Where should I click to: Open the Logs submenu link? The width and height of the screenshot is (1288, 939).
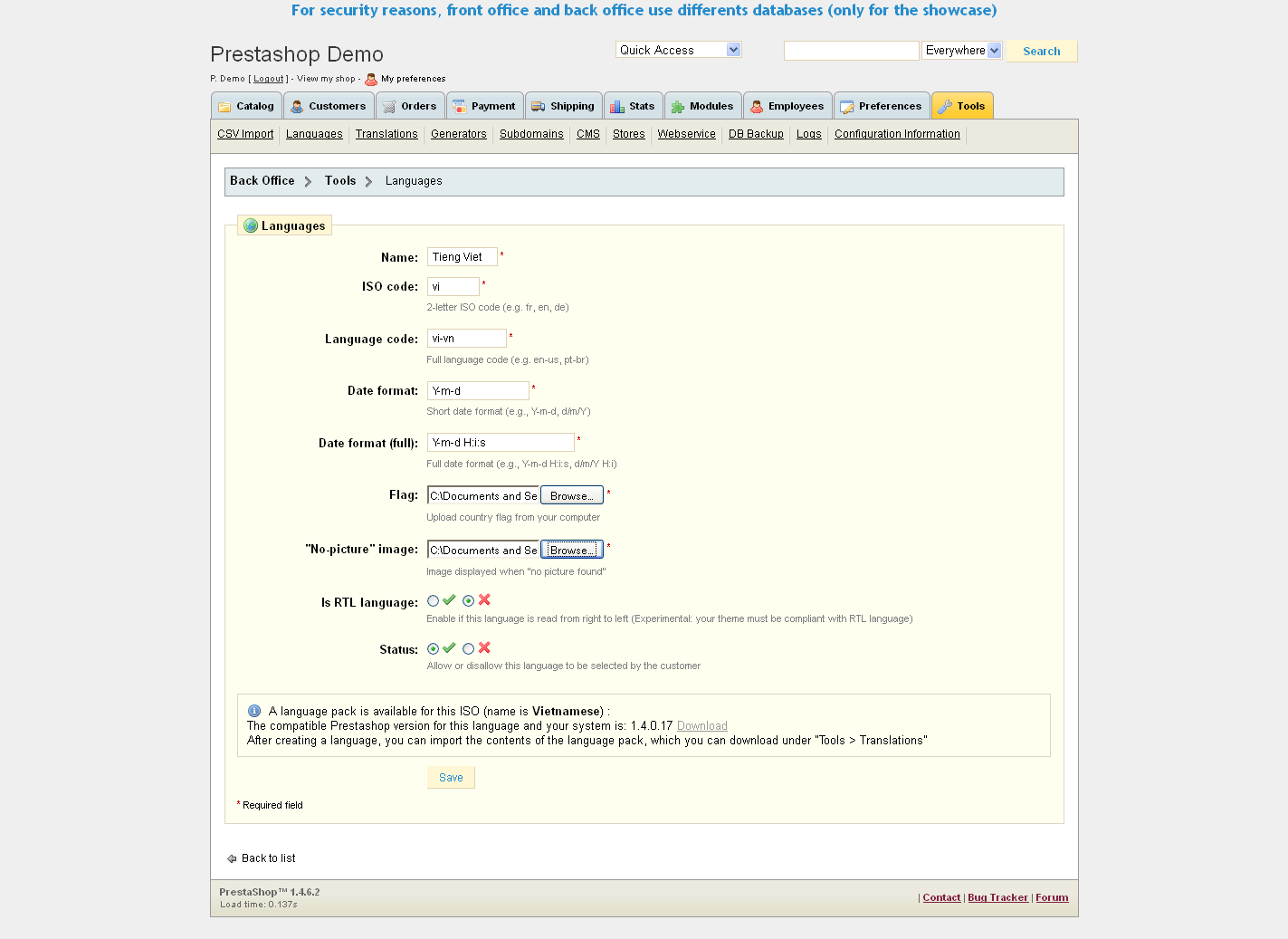point(809,134)
